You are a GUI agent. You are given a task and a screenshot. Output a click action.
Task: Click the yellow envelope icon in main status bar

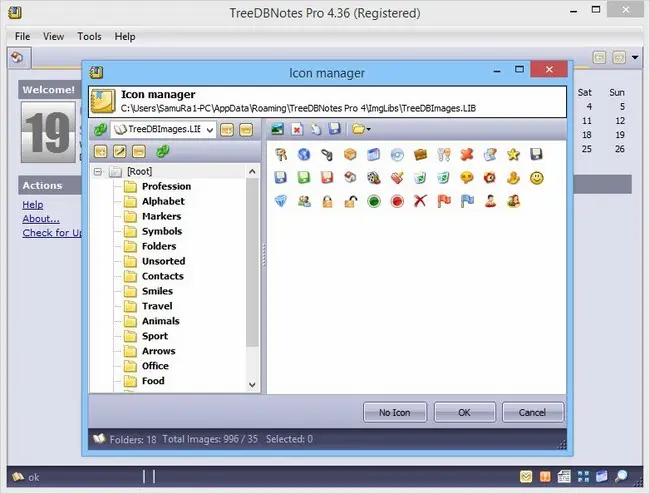click(x=526, y=477)
